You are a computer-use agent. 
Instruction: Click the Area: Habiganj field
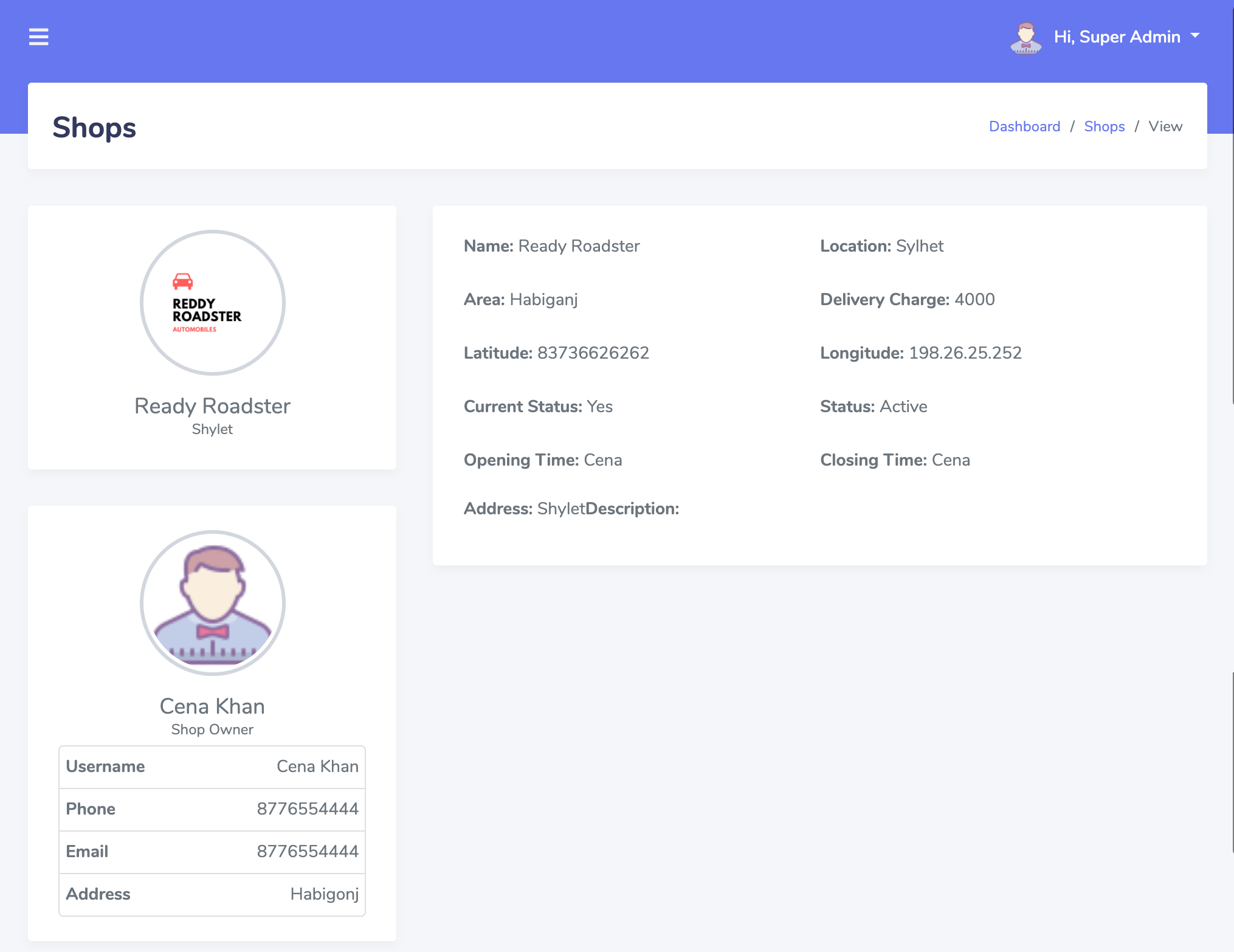[520, 300]
